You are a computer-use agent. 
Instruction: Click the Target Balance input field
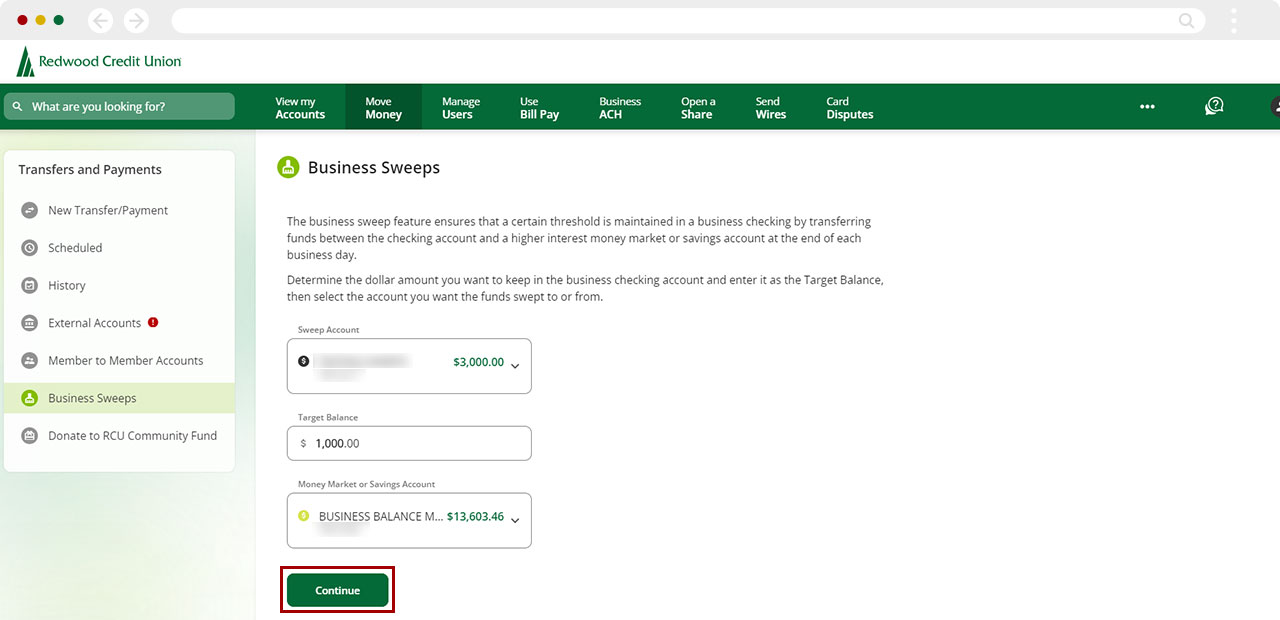[x=409, y=443]
